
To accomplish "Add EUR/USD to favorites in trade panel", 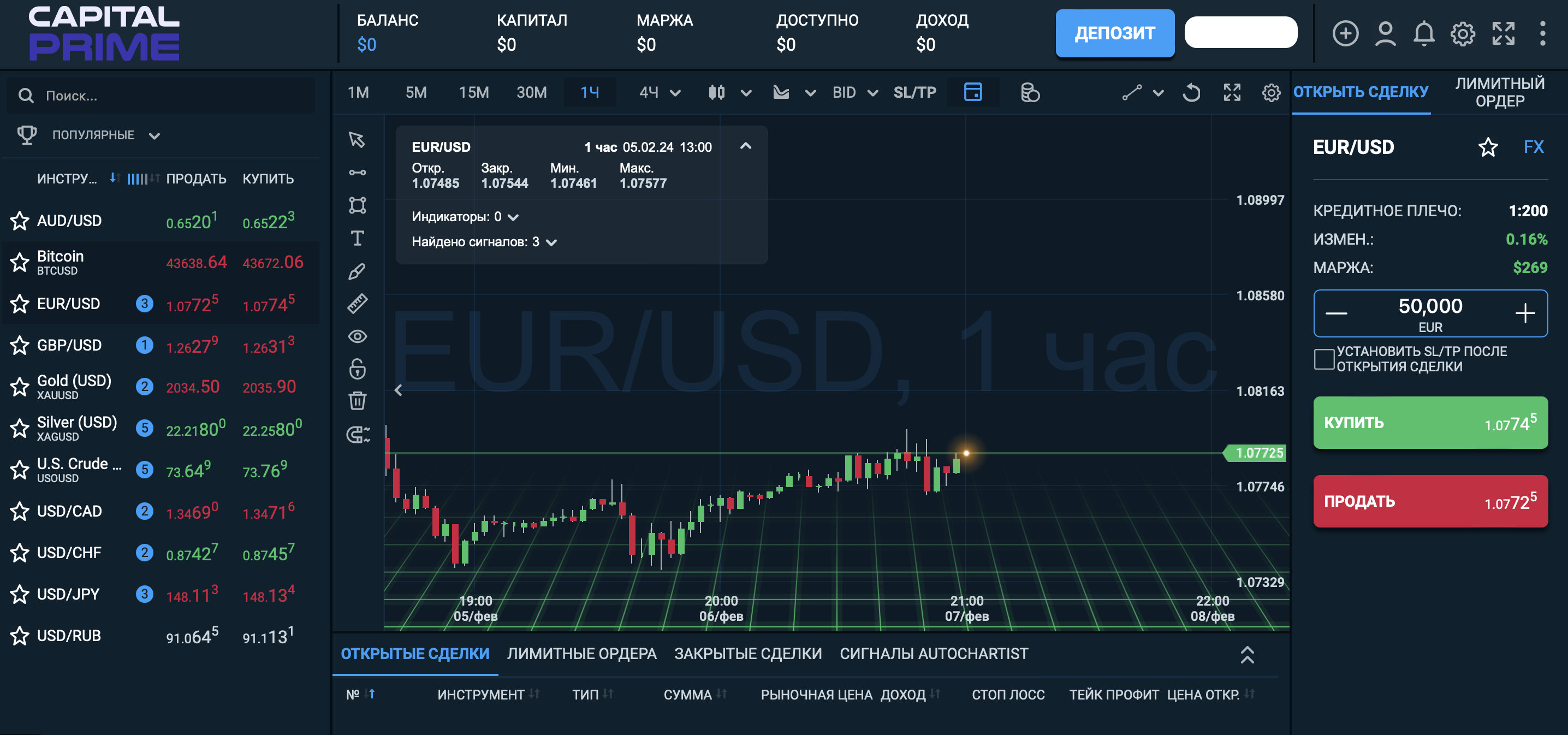I will coord(1488,147).
